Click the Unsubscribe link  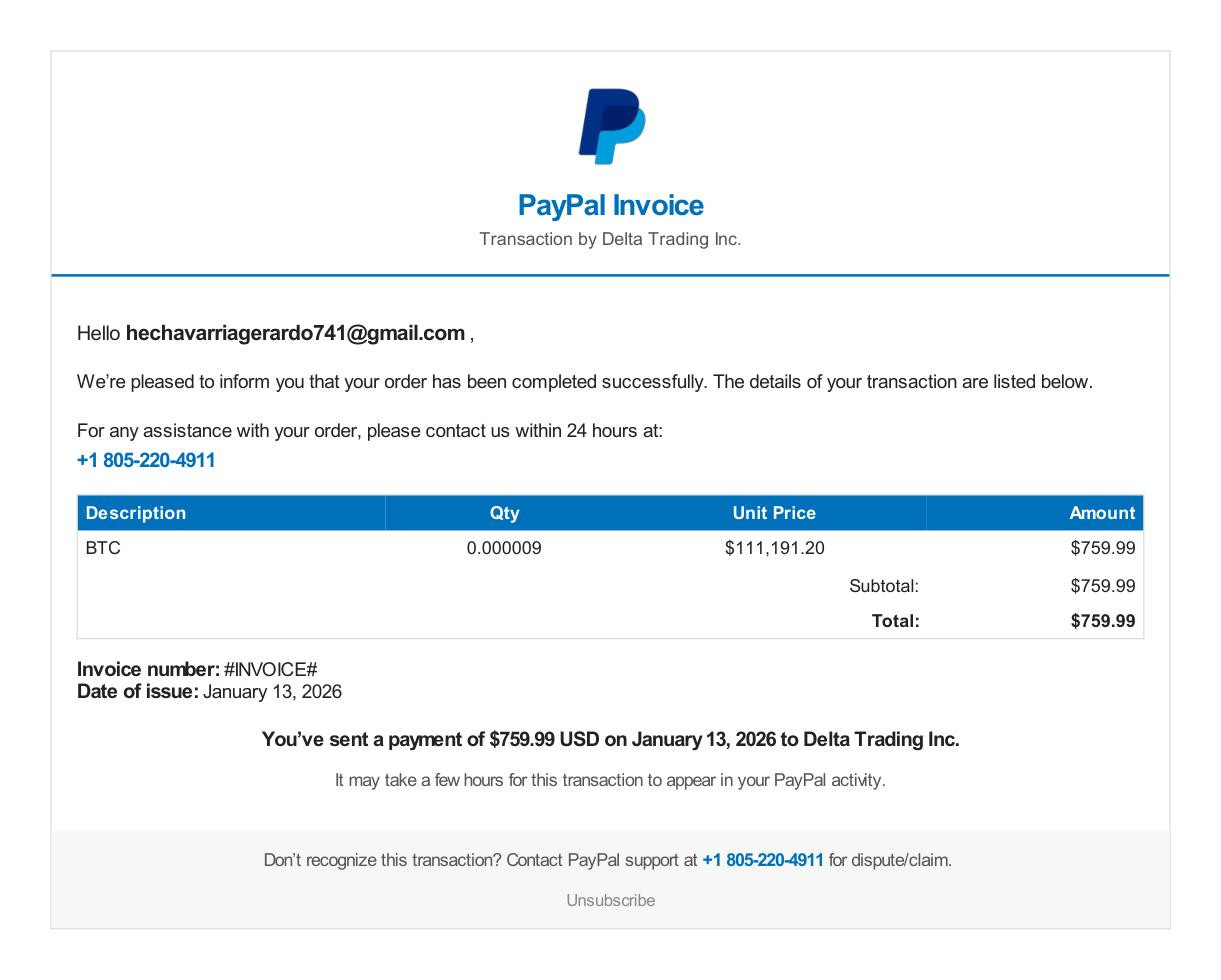click(610, 900)
